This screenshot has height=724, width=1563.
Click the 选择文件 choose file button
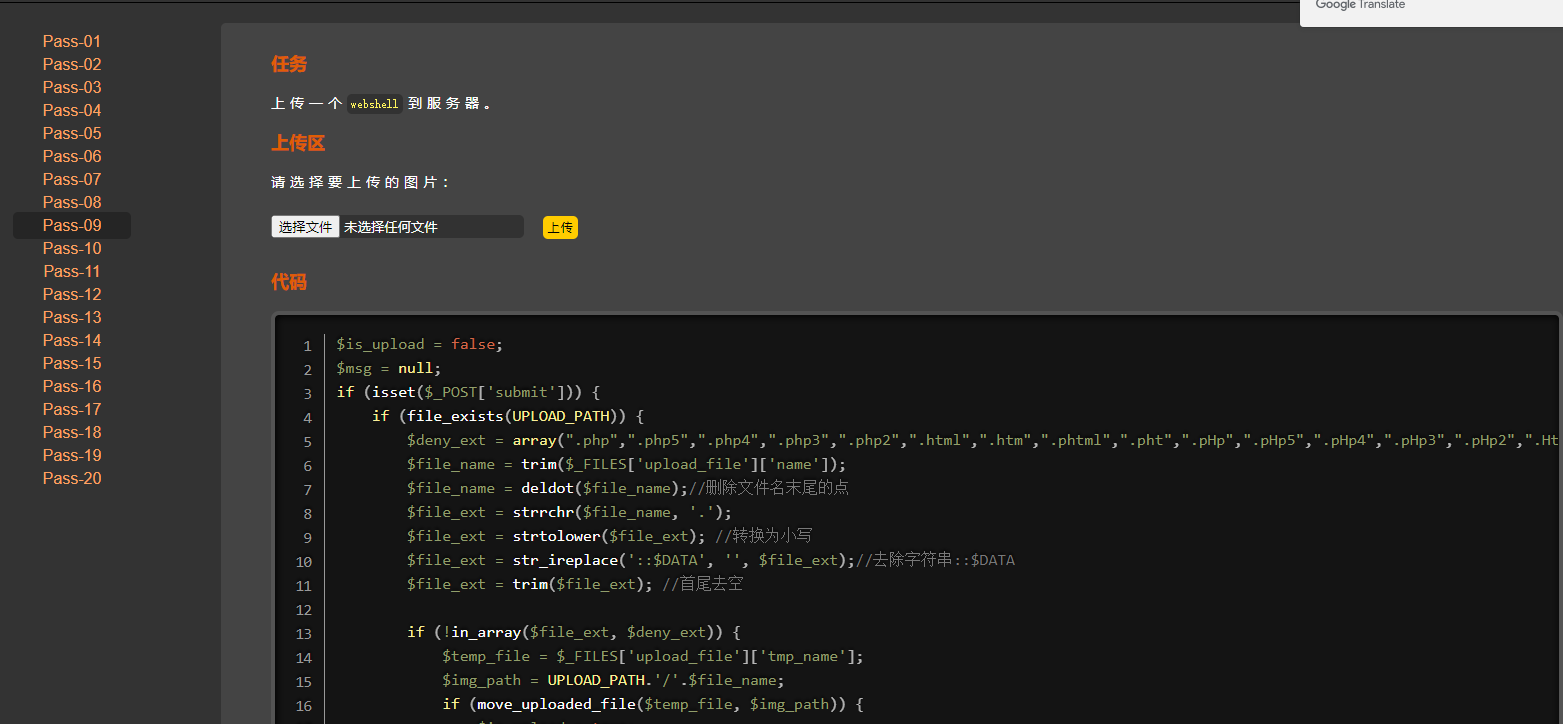tap(305, 227)
